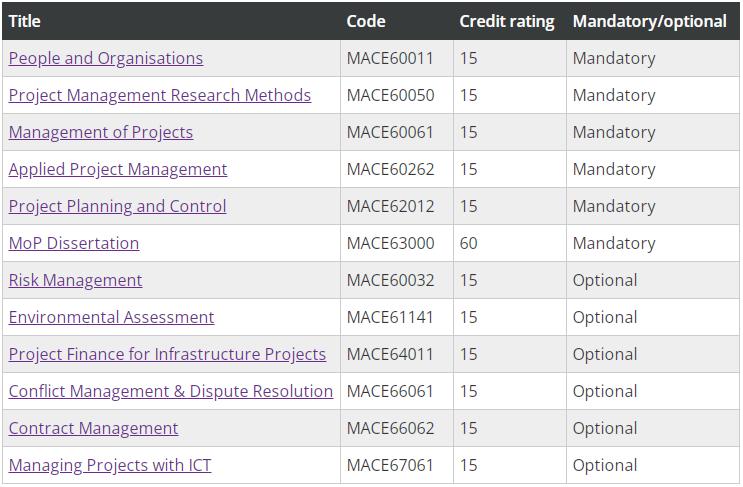Click the 60 credit rating cell
This screenshot has height=487, width=743.
pos(468,243)
